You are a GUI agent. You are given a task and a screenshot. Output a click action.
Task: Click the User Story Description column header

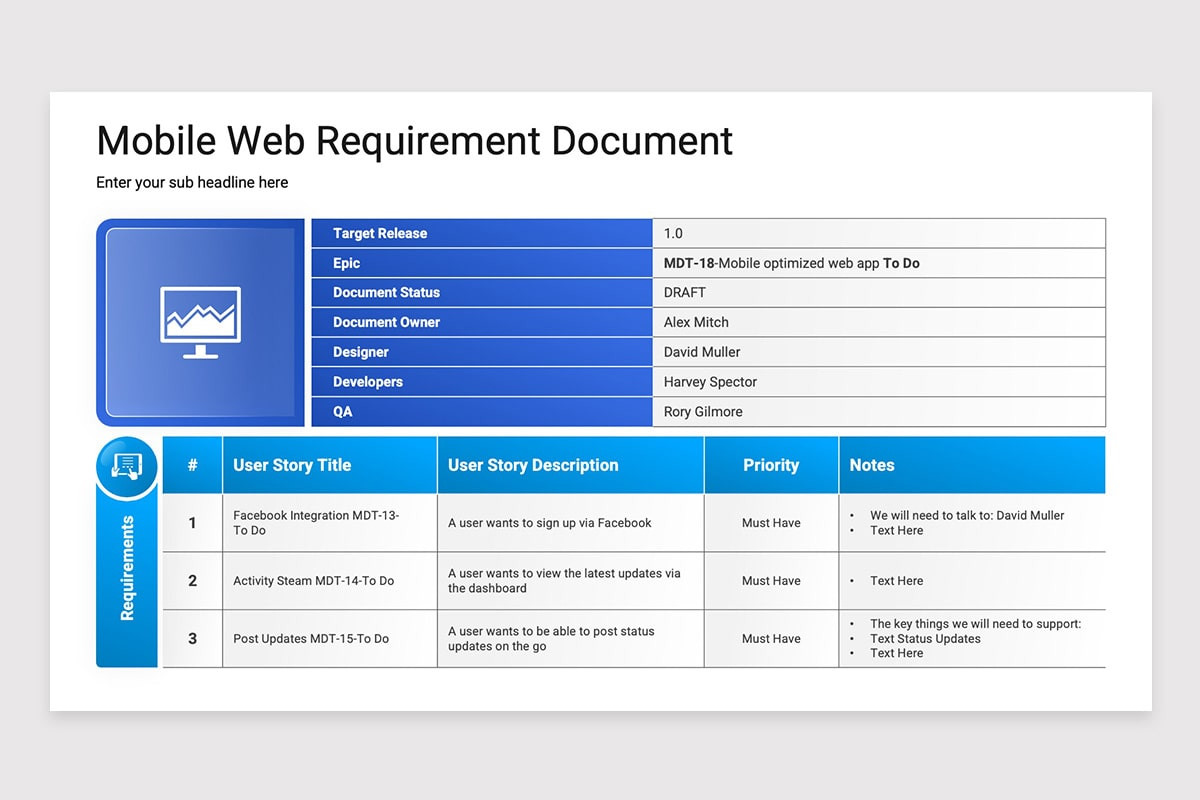571,465
